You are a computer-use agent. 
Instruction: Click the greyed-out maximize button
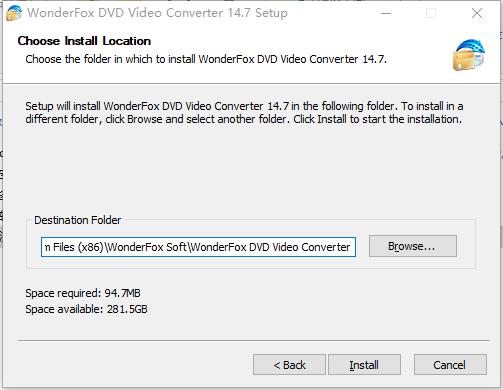[x=431, y=13]
